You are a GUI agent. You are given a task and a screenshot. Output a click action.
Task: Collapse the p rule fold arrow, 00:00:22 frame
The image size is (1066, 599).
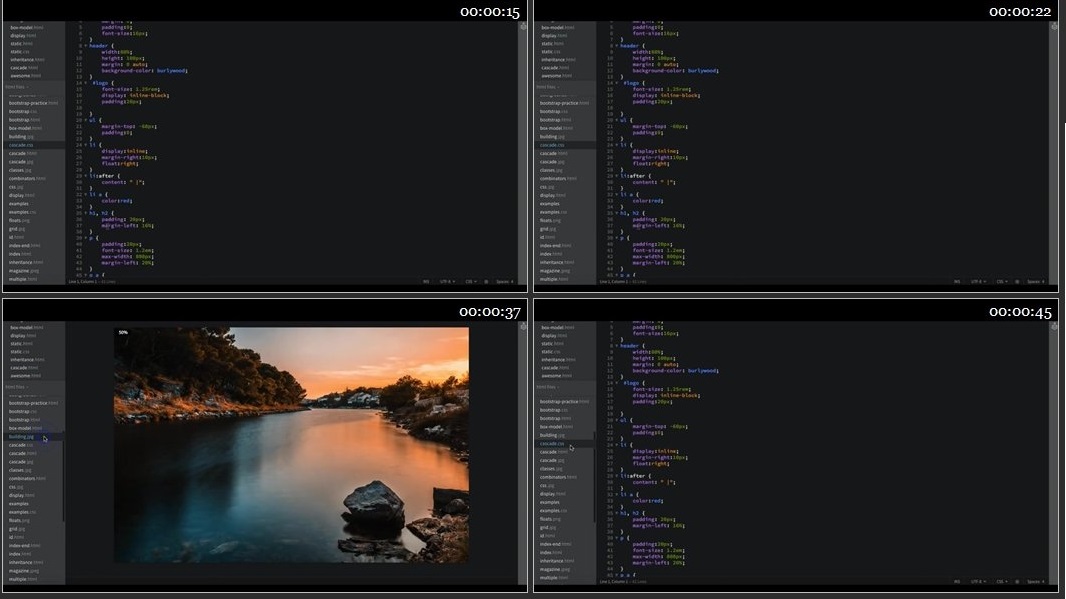coord(617,238)
